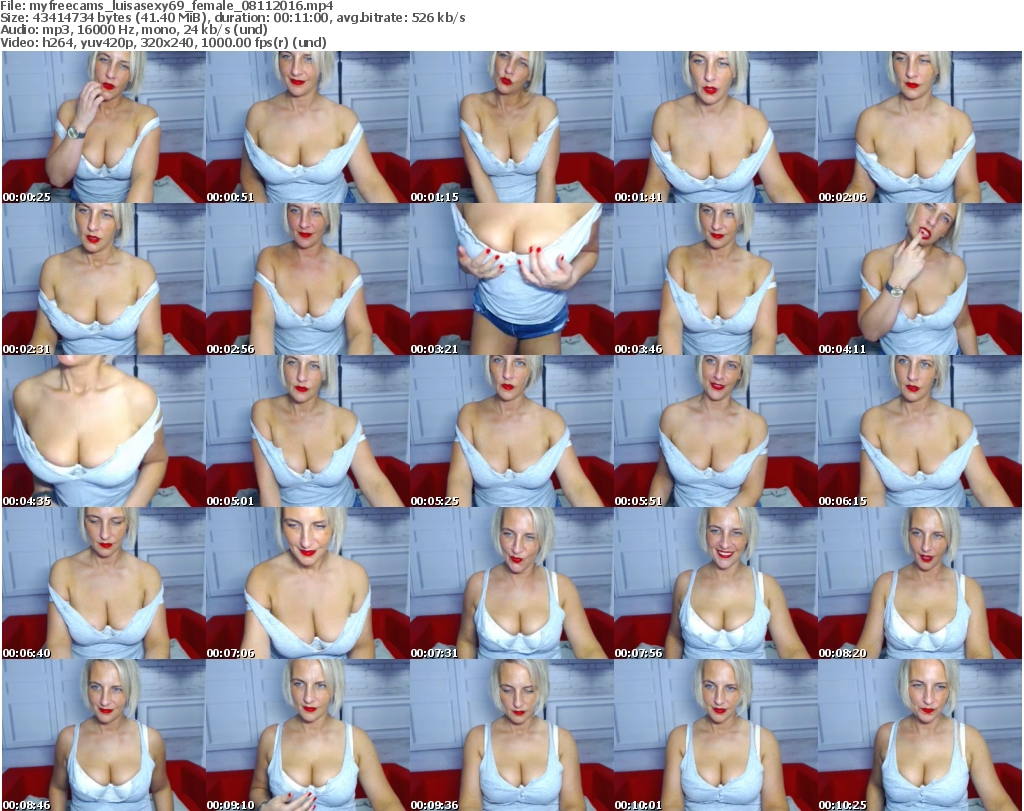Select the thumbnail stamped 00:02:06
The height and width of the screenshot is (811, 1024).
[920, 127]
